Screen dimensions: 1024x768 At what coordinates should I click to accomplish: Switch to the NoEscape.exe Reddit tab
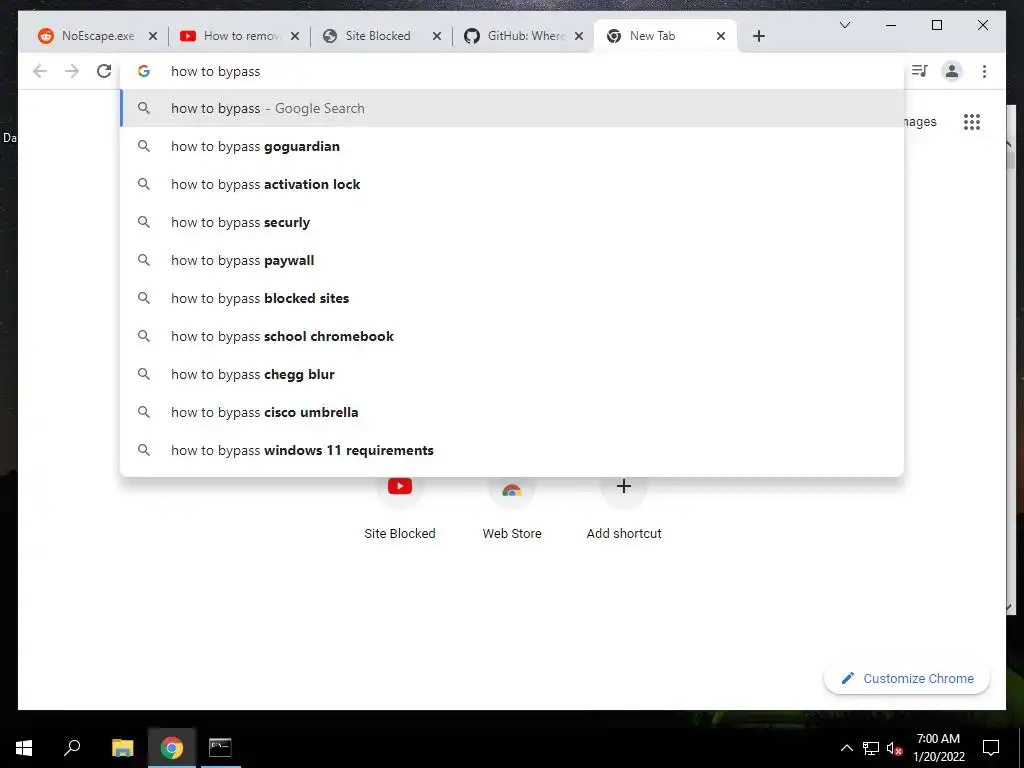[x=96, y=36]
